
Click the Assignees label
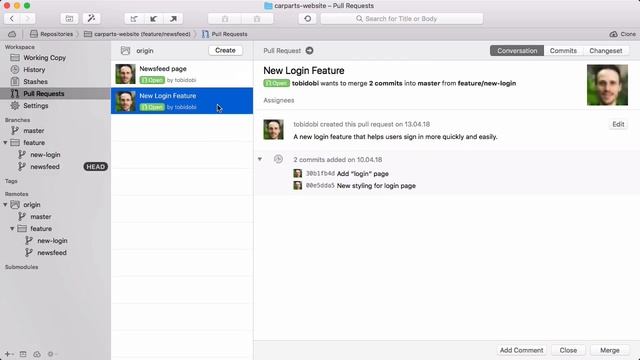279,100
